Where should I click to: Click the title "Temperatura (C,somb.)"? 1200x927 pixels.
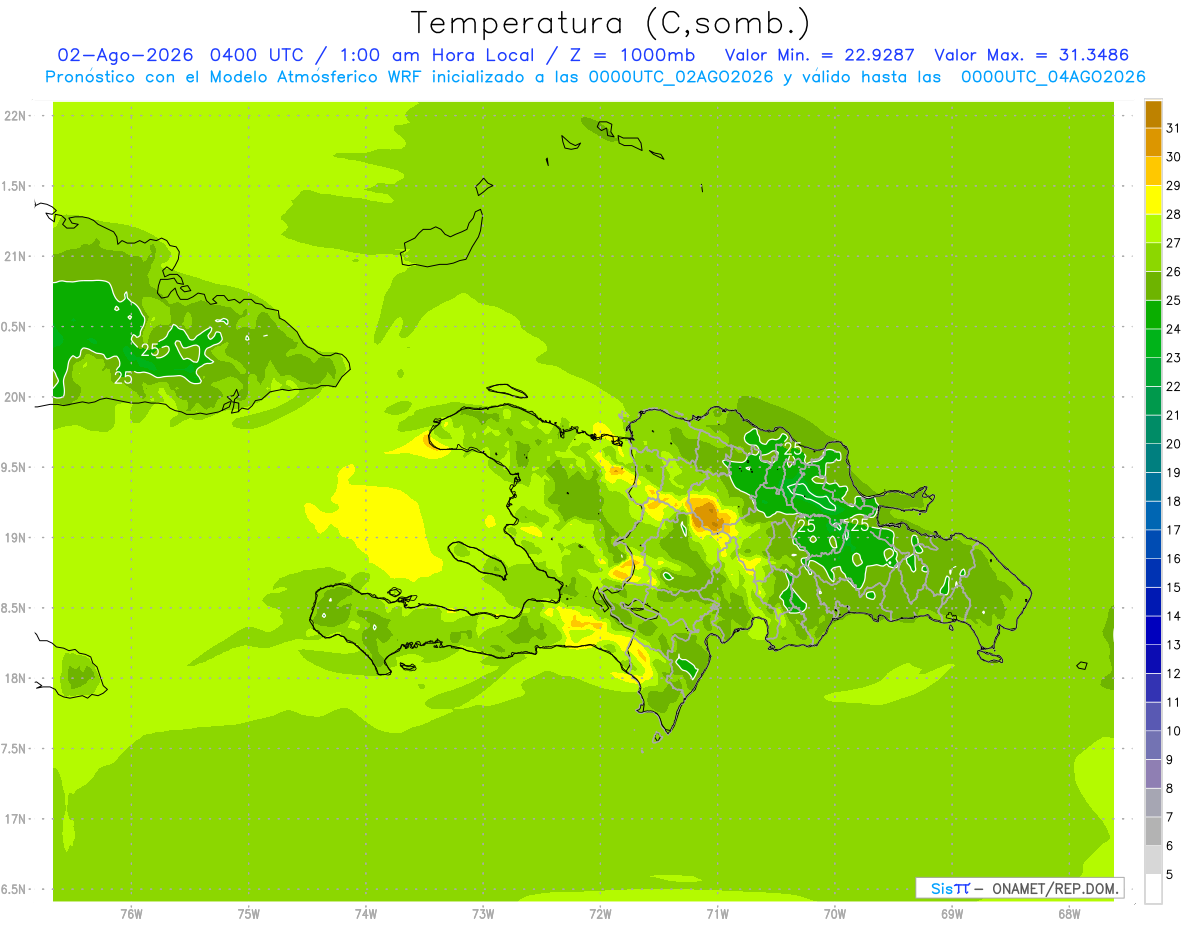point(611,23)
